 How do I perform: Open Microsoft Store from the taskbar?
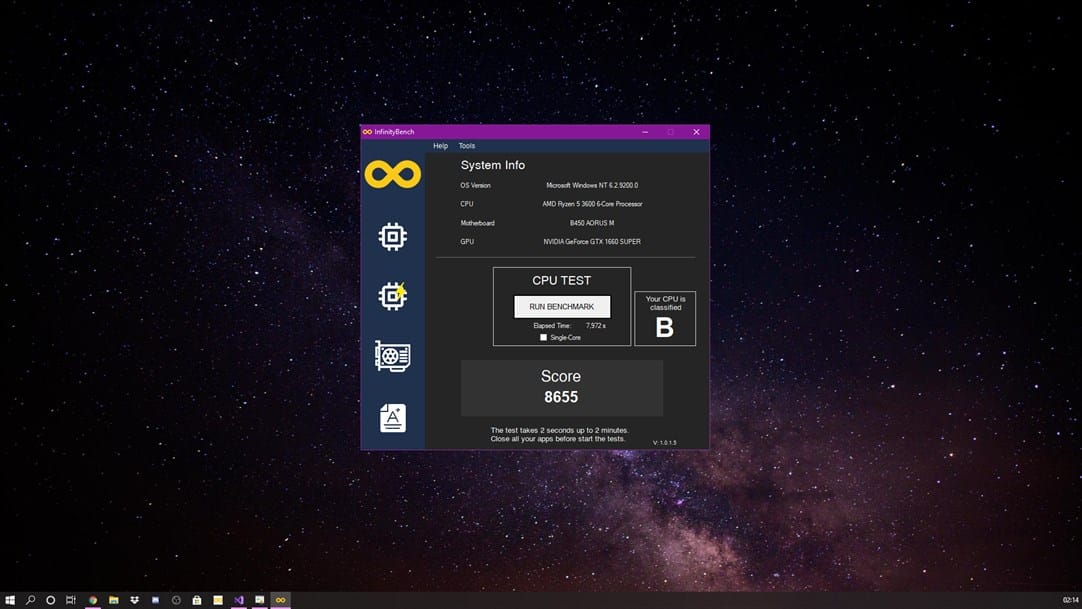(197, 600)
